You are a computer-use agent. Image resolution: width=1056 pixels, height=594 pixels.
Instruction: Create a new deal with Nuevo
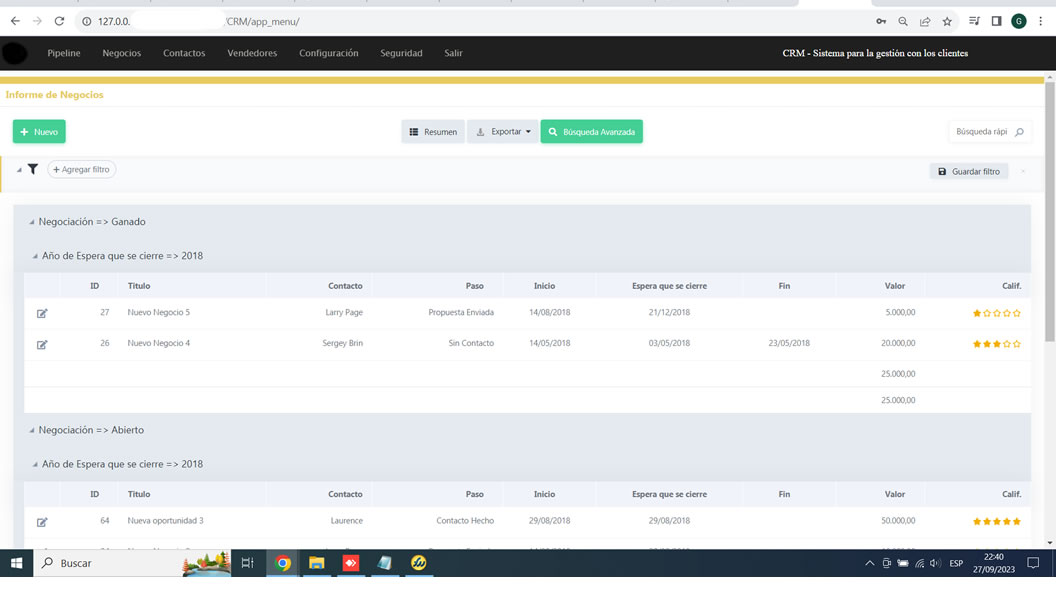[x=39, y=132]
